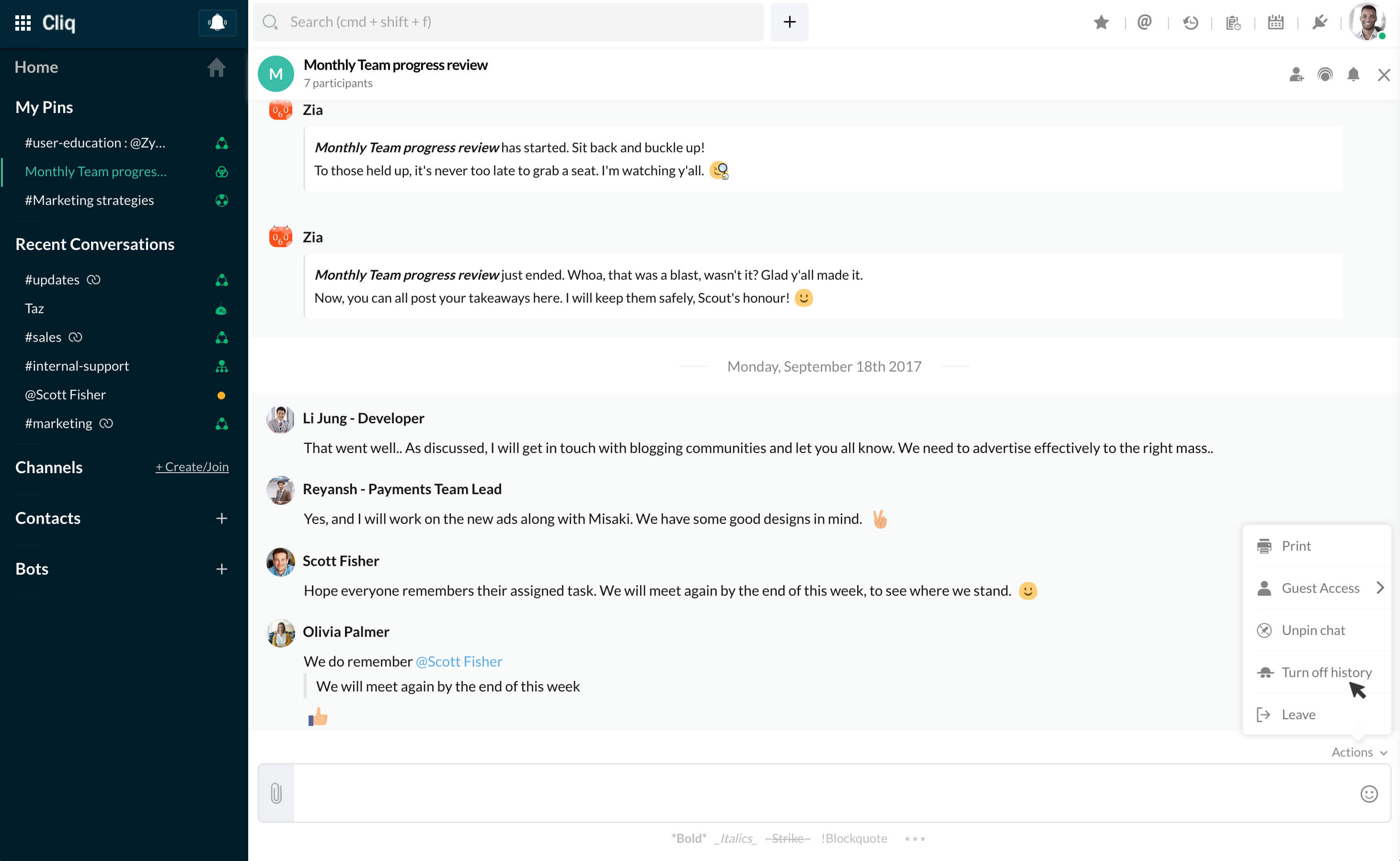Open the calendar icon in the top bar
This screenshot has height=861, width=1400.
(1276, 22)
